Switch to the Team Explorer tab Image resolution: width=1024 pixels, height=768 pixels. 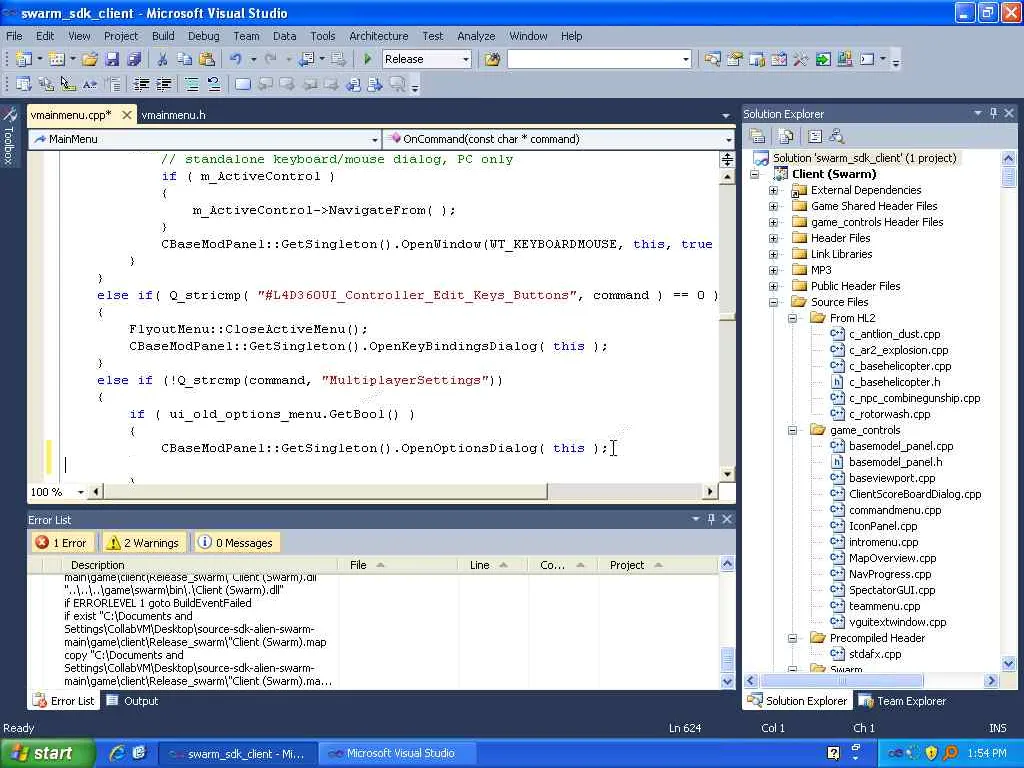point(903,701)
